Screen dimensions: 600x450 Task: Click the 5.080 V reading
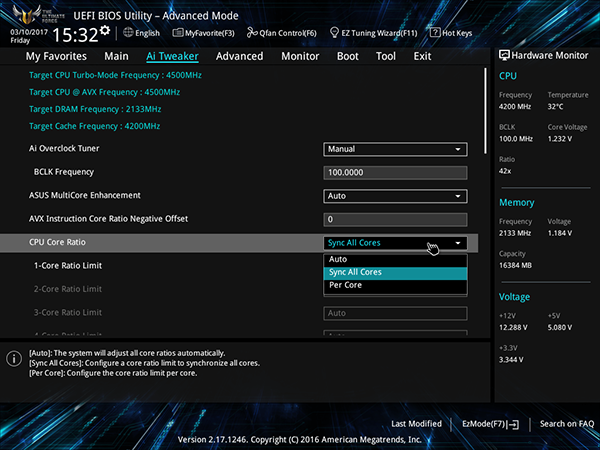tap(559, 328)
